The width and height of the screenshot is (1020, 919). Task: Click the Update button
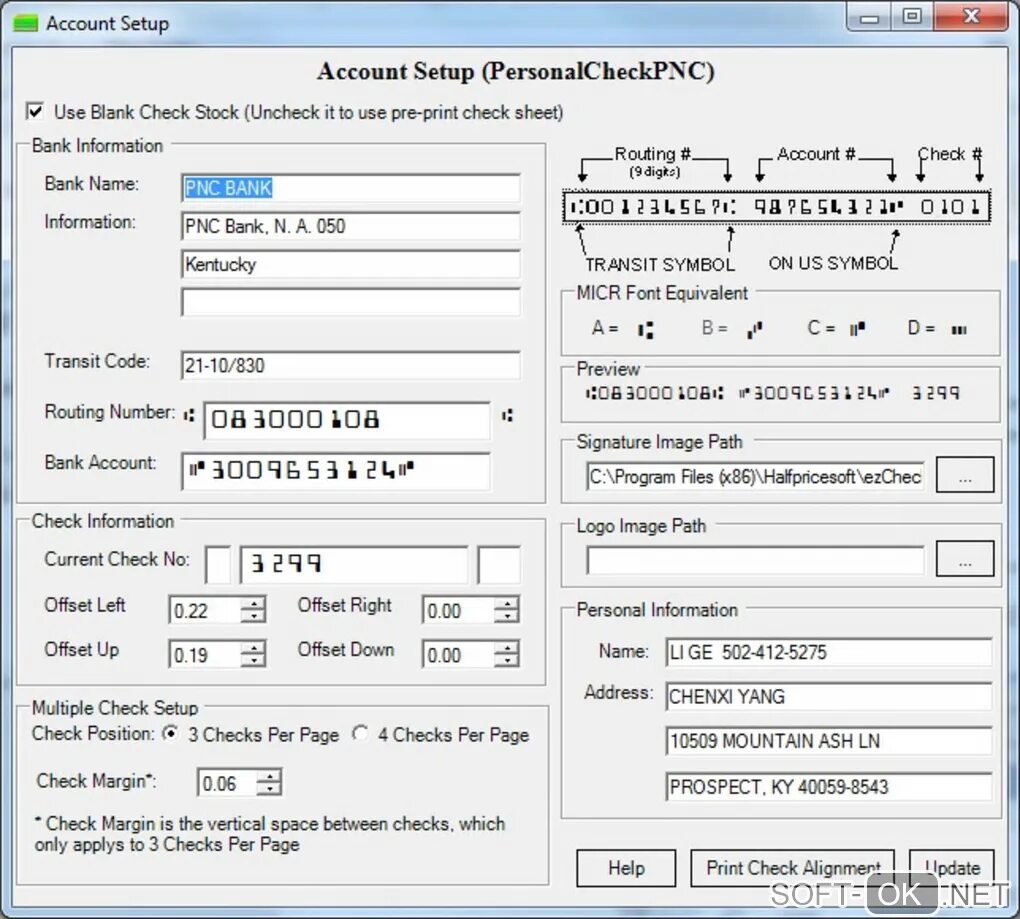coord(952,868)
